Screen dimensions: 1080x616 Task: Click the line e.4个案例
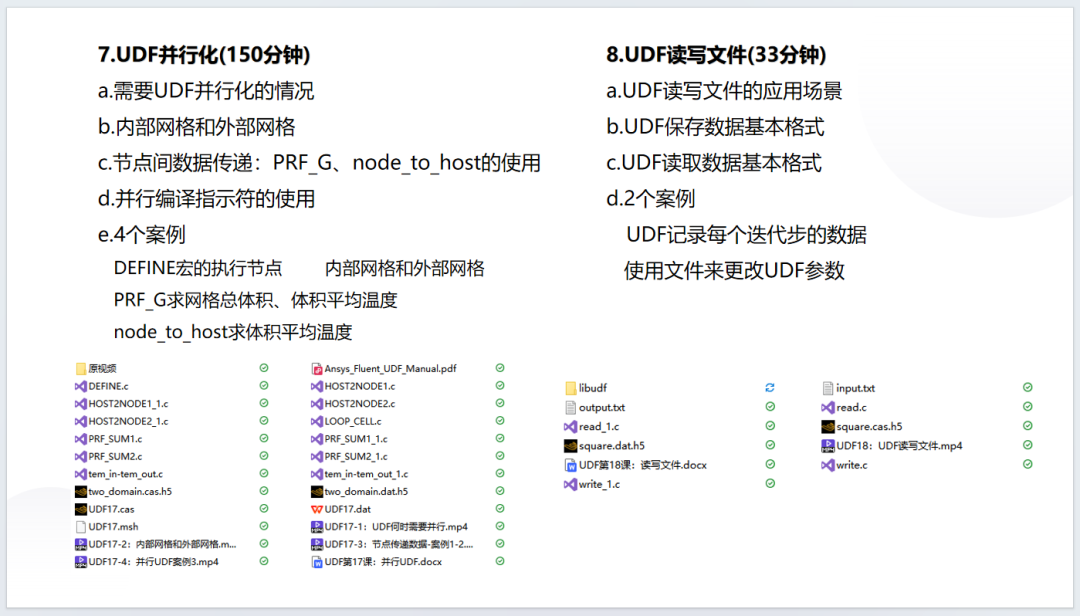(x=141, y=234)
